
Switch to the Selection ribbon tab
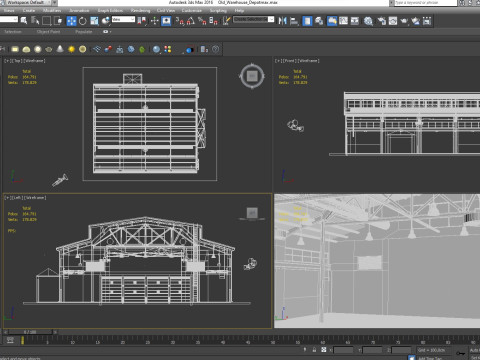pos(13,32)
